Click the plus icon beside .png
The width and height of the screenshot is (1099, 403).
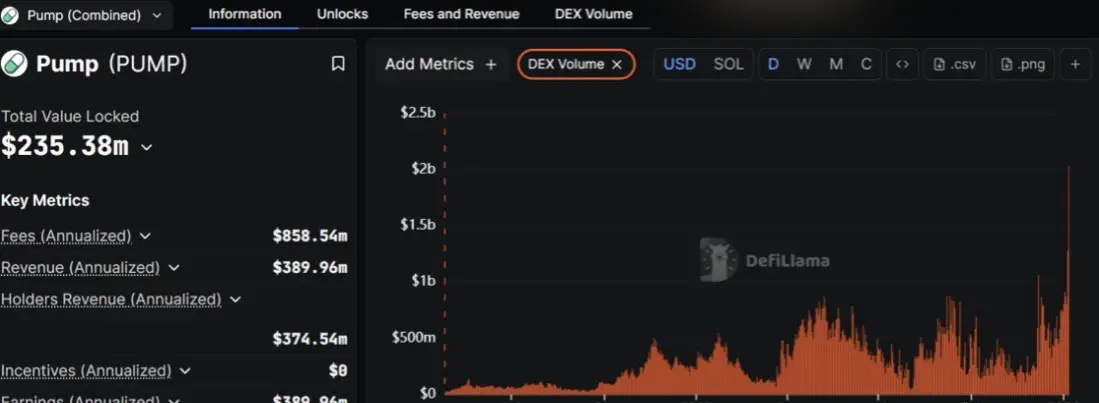point(1075,64)
